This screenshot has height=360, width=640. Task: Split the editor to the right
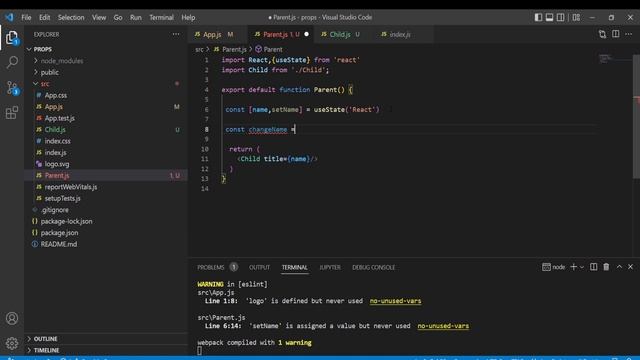[x=616, y=34]
